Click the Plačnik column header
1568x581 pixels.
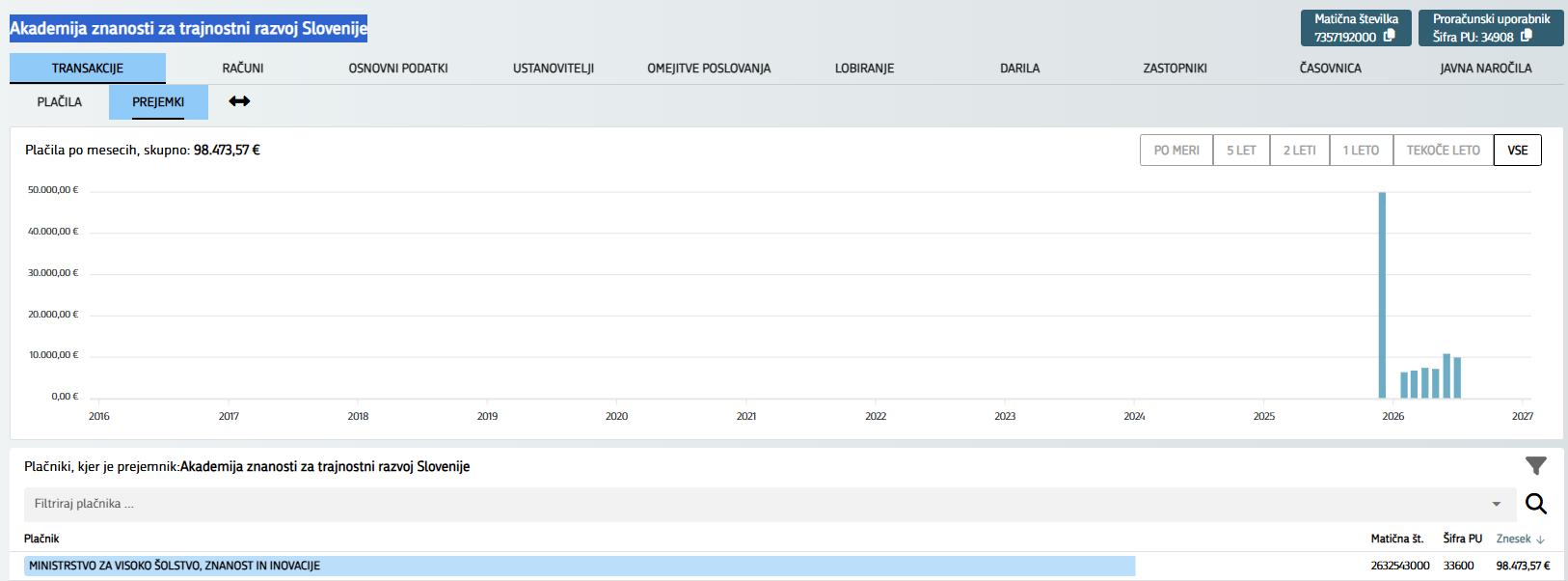[x=41, y=539]
